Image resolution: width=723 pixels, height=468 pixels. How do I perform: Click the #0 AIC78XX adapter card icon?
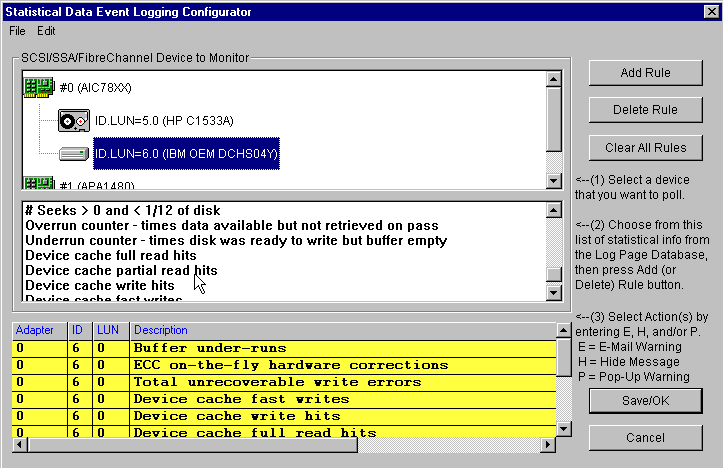click(39, 87)
